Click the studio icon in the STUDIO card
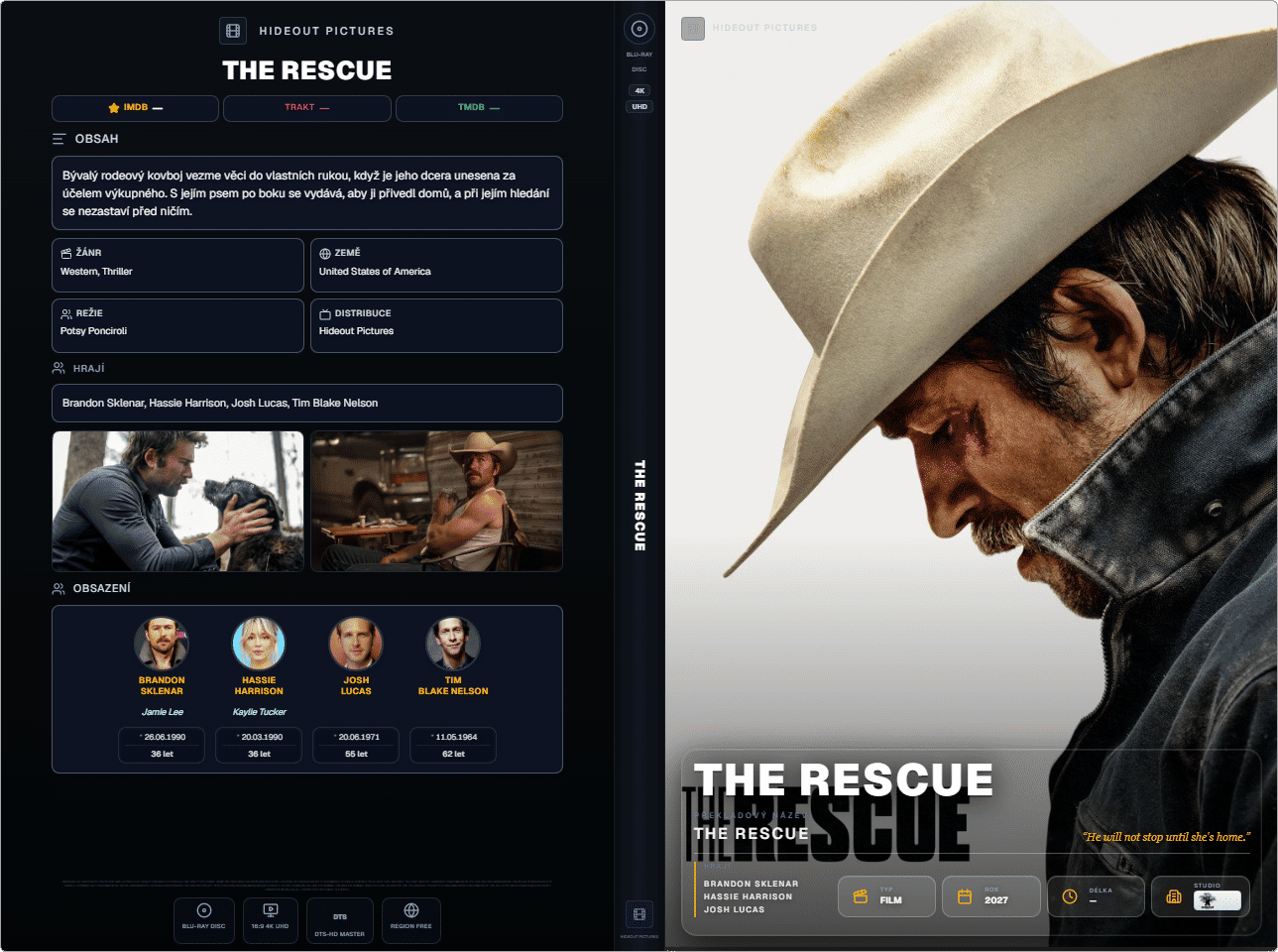This screenshot has height=952, width=1278. point(1174,896)
